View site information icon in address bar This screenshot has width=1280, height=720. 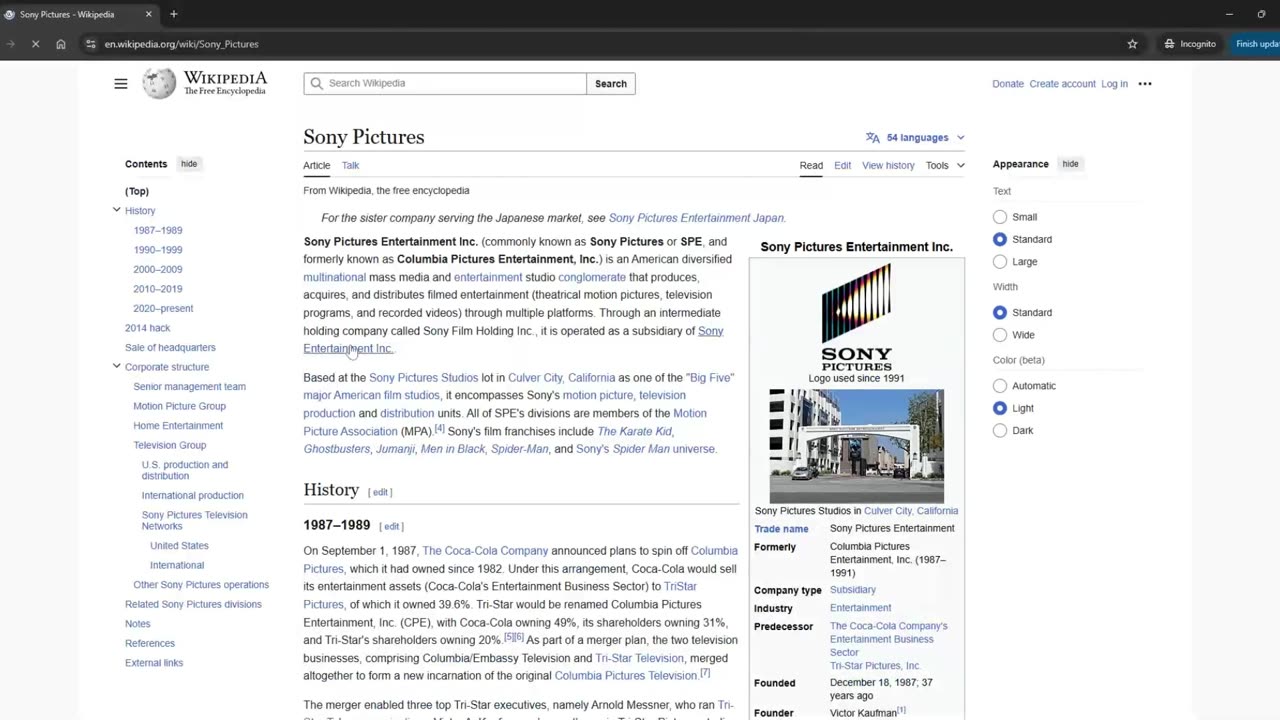[x=91, y=44]
